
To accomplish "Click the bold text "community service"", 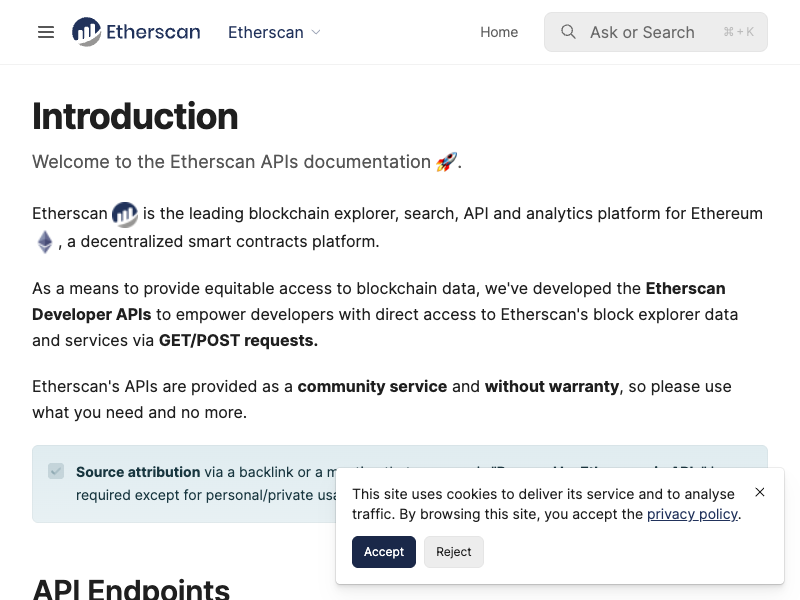I will click(x=372, y=386).
